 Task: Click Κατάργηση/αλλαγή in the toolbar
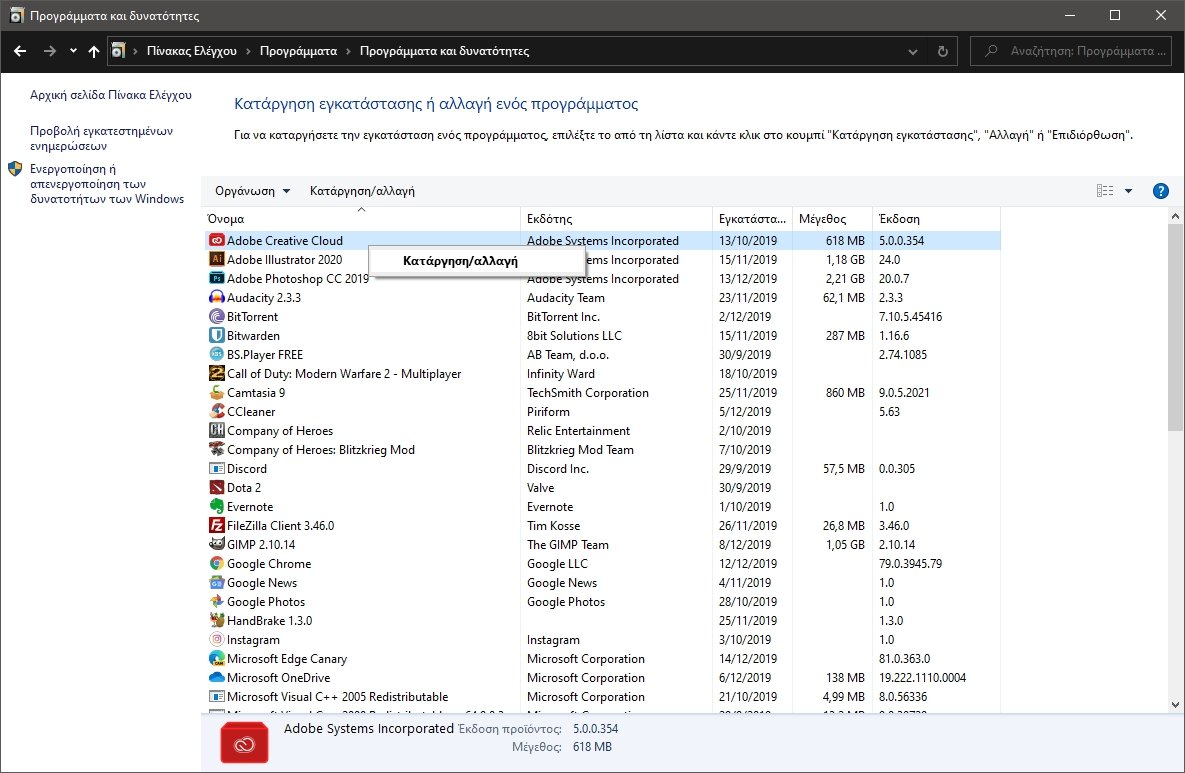pos(362,191)
